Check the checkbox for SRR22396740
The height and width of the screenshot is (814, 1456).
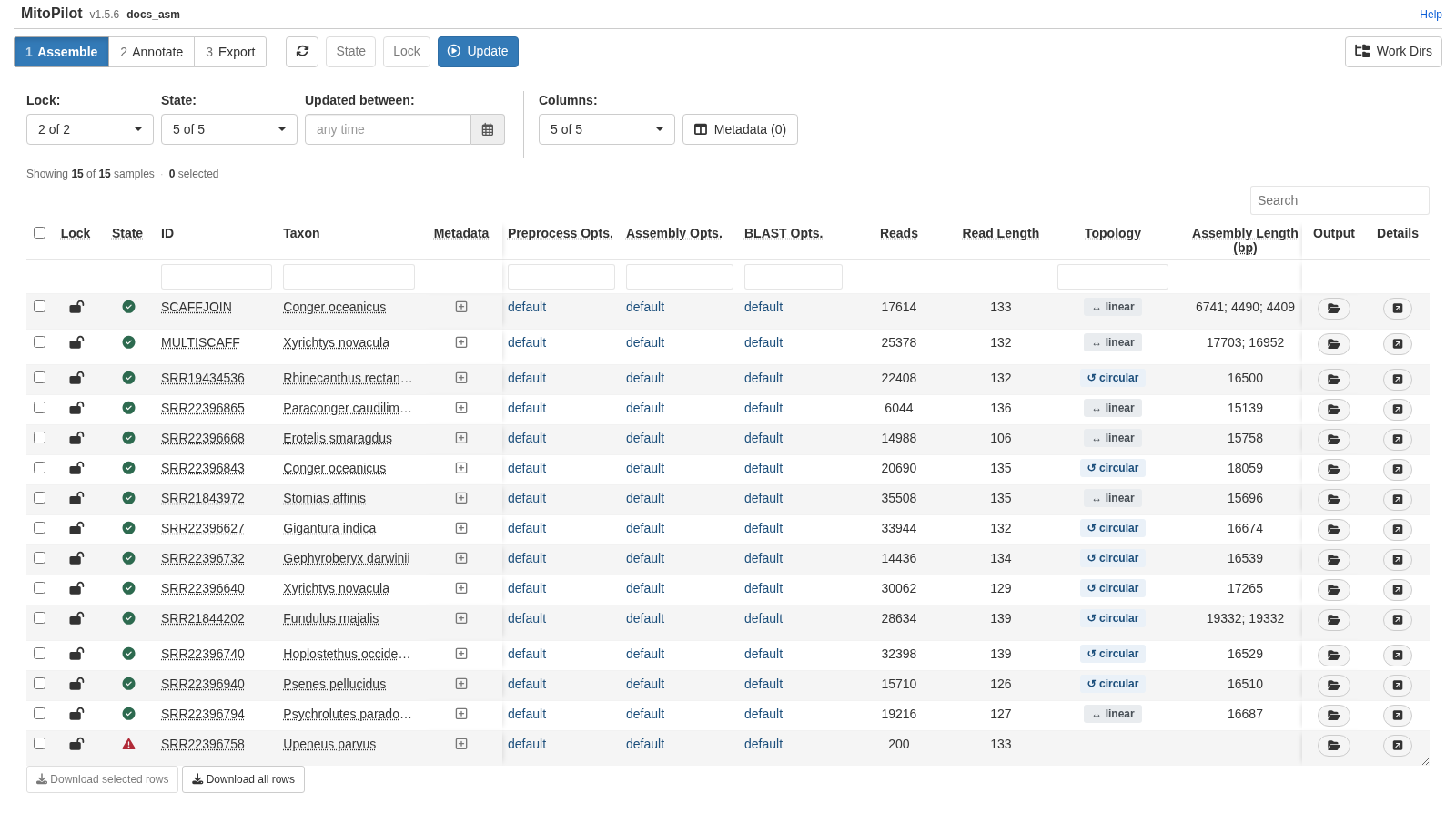(x=39, y=653)
